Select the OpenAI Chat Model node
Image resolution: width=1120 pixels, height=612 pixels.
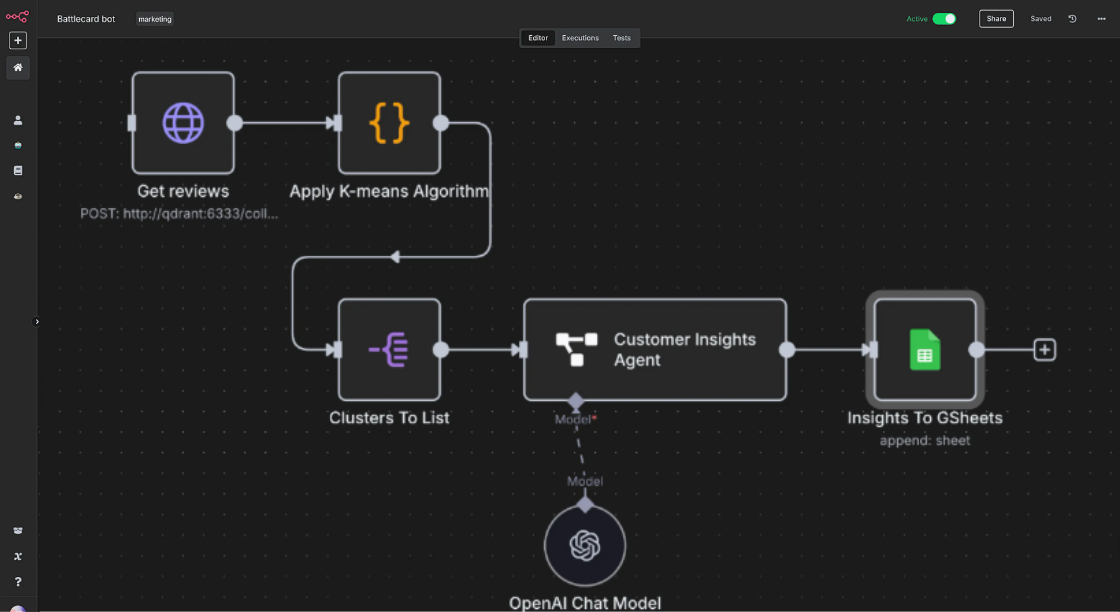click(585, 546)
